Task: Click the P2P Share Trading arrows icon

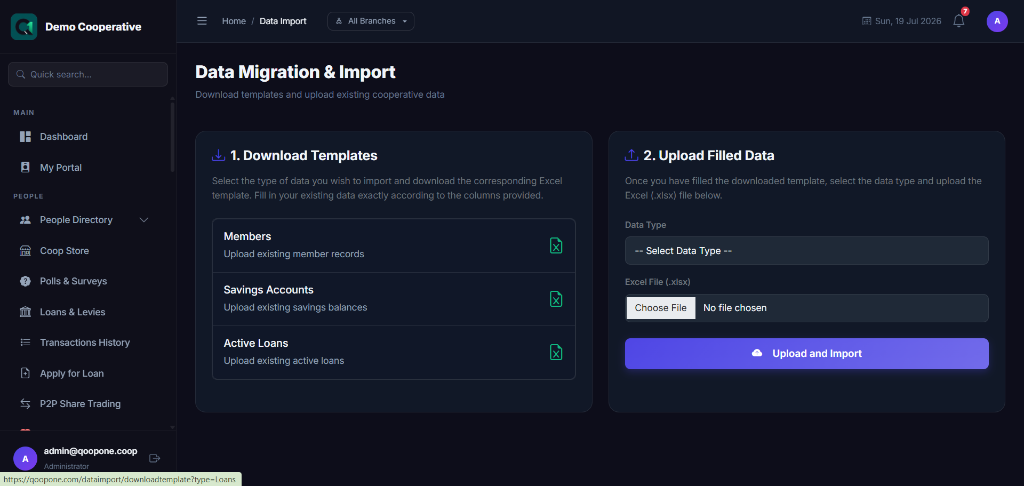Action: 25,404
